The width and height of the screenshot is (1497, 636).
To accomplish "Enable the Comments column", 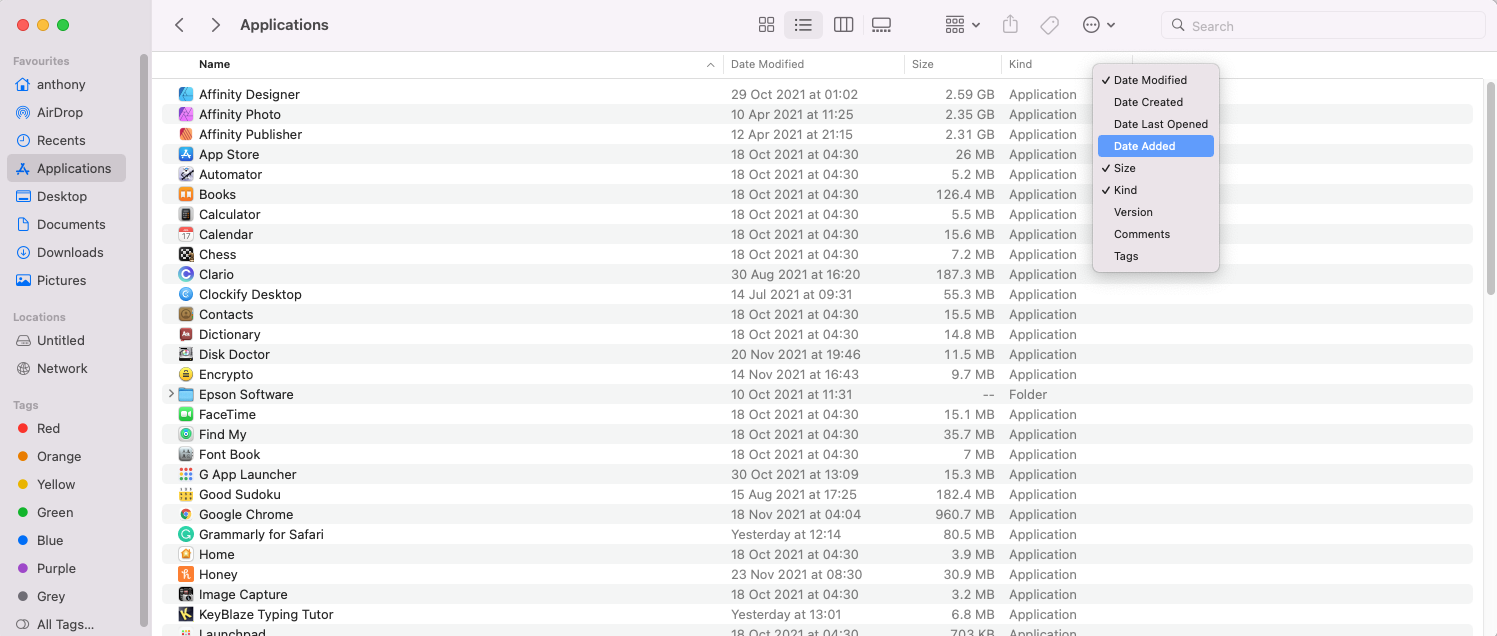I will [x=1156, y=234].
